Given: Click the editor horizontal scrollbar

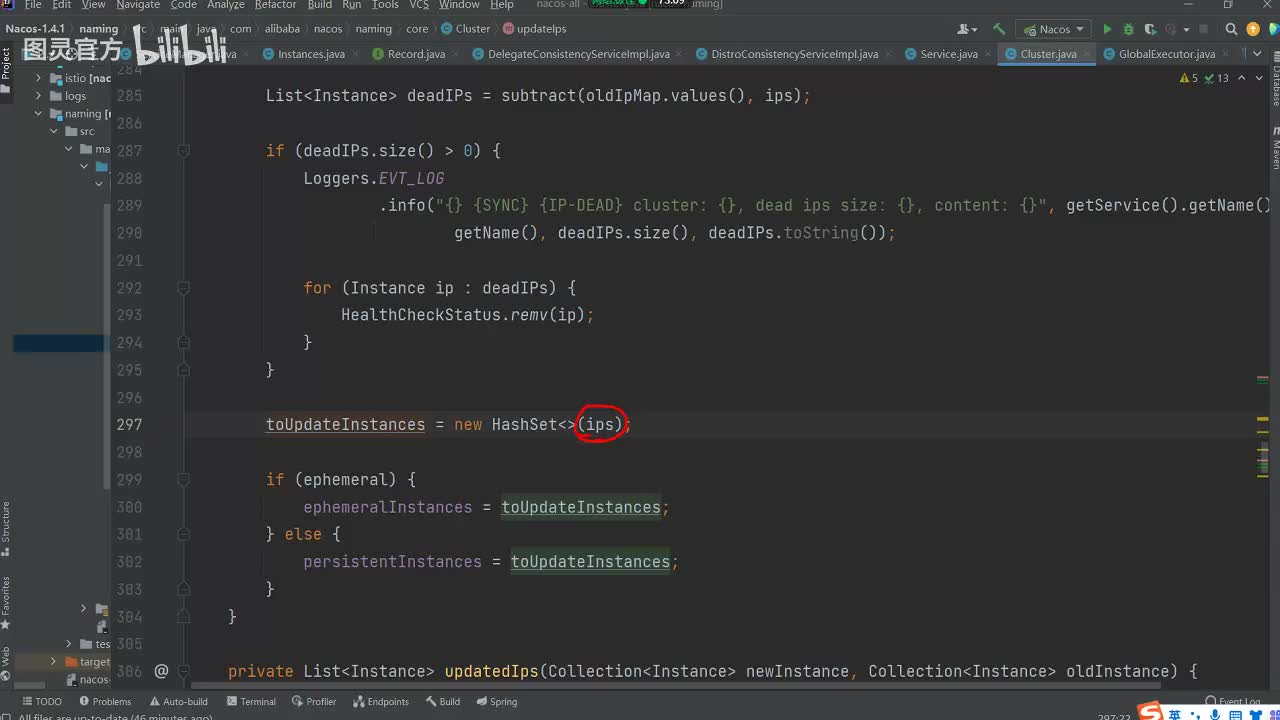Looking at the screenshot, I should pos(675,688).
